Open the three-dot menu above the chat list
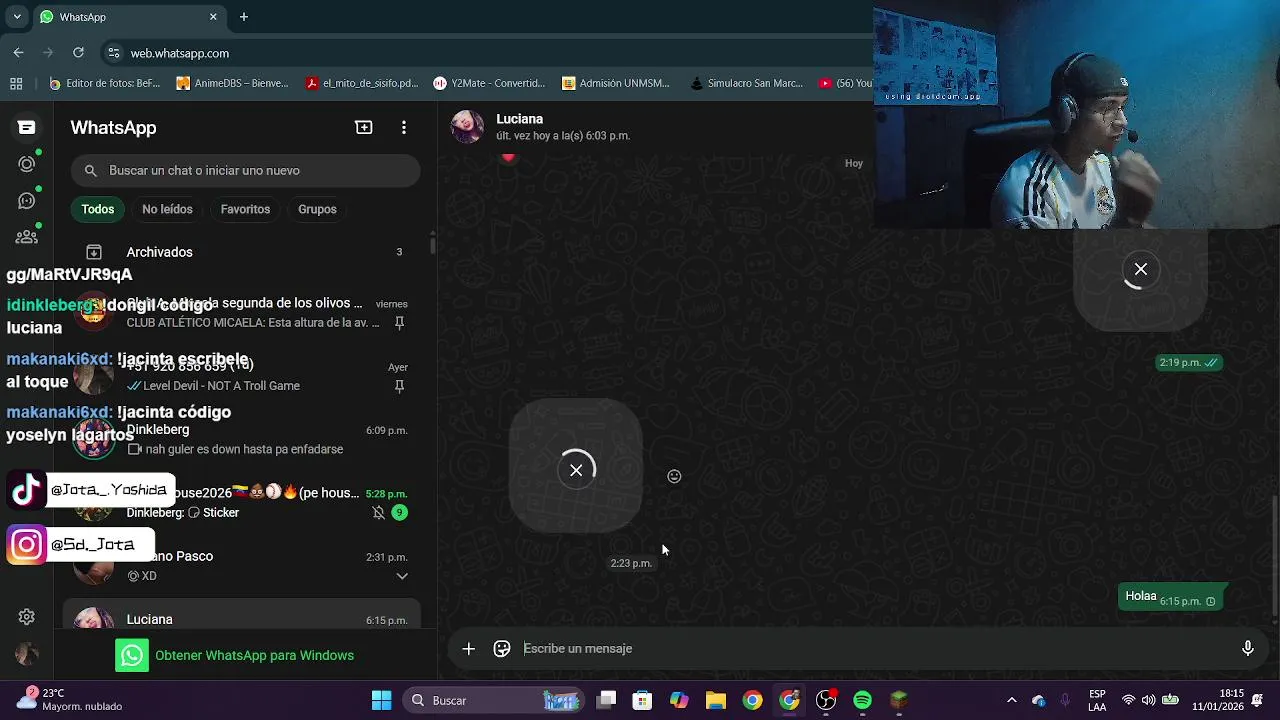Viewport: 1280px width, 720px height. [404, 127]
